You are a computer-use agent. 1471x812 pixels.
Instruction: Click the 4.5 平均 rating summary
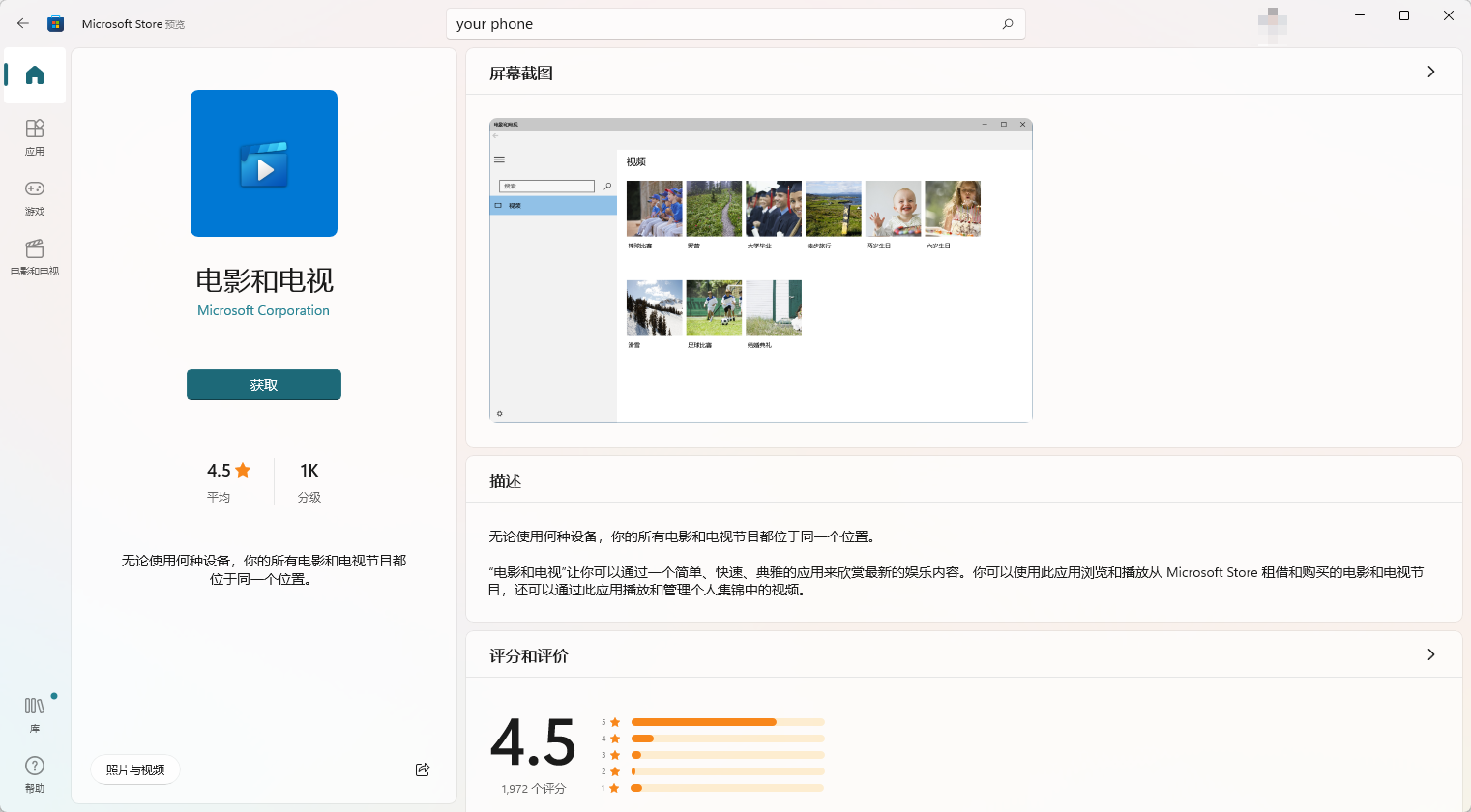[229, 481]
